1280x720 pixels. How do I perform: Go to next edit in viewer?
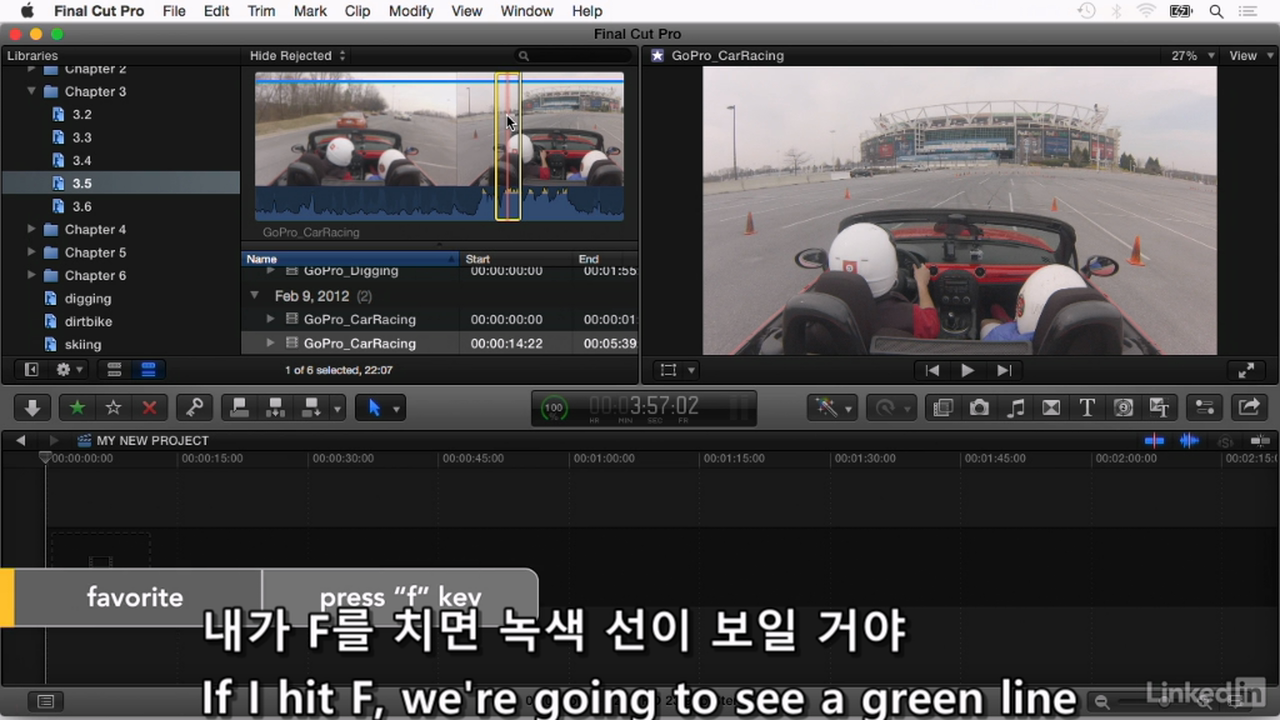coord(1004,370)
